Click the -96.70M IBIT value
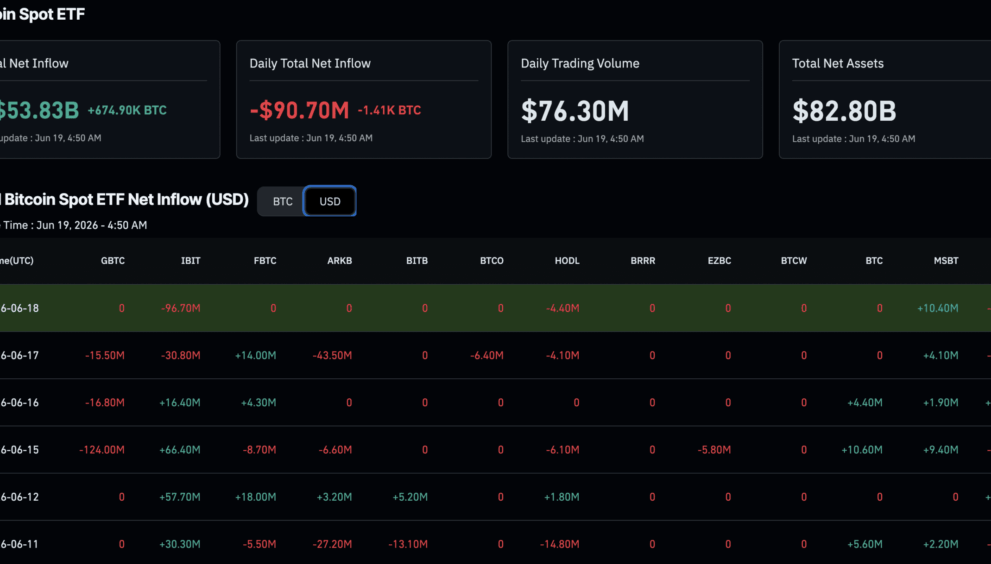Image resolution: width=991 pixels, height=564 pixels. [181, 308]
